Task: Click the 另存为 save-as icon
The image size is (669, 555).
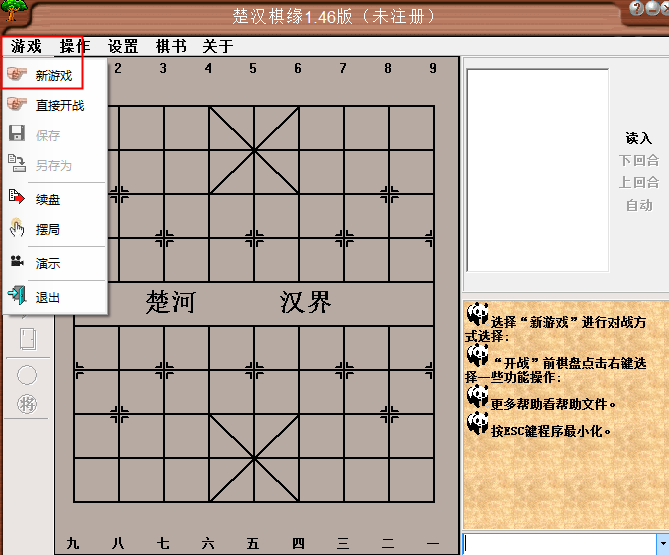Action: pos(17,163)
